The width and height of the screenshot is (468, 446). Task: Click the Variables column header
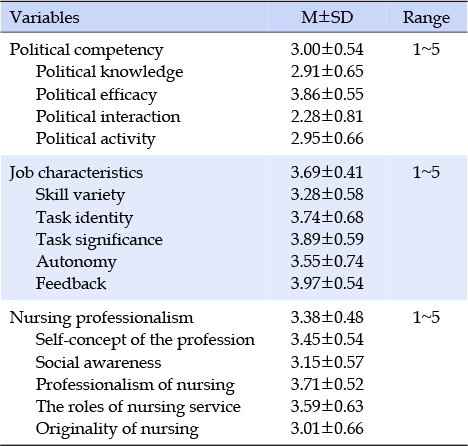pyautogui.click(x=44, y=18)
